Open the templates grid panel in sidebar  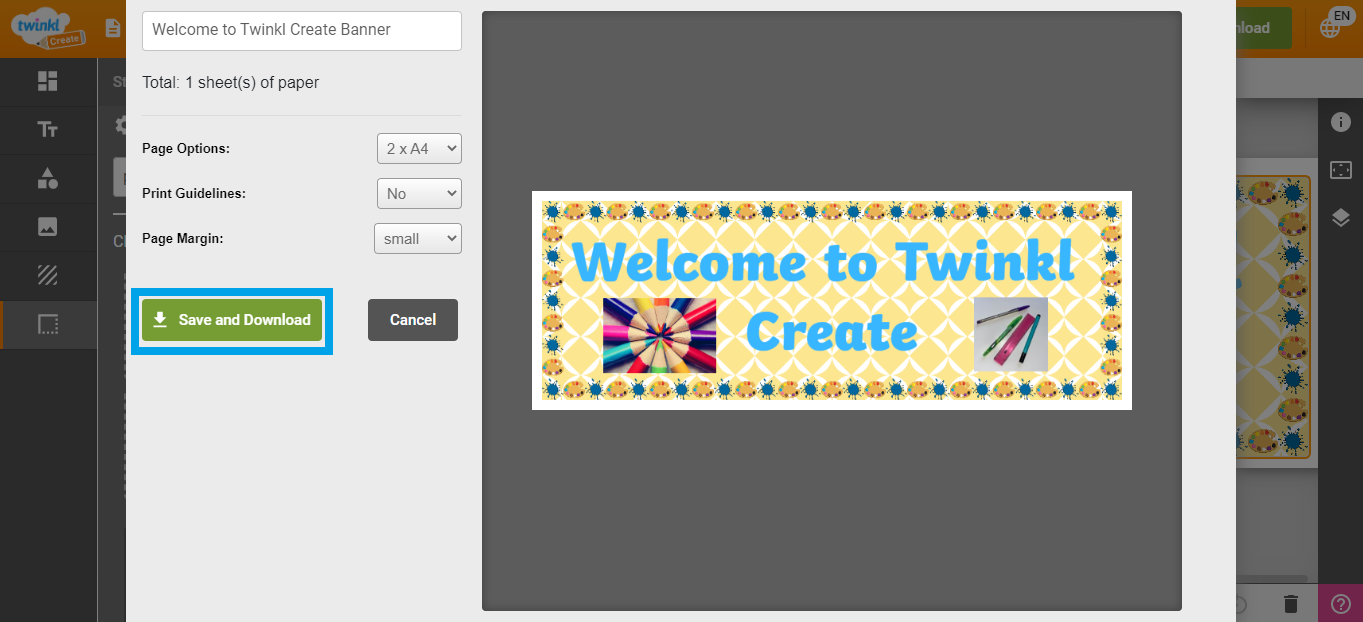click(47, 81)
